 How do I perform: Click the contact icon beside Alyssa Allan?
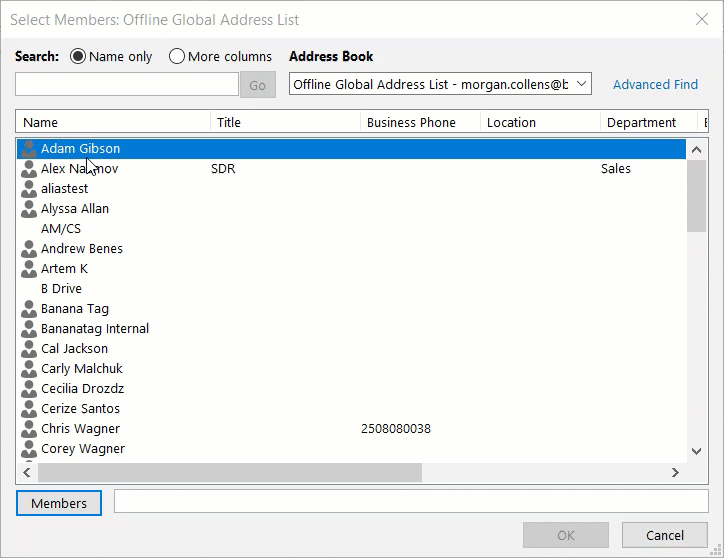coord(29,209)
